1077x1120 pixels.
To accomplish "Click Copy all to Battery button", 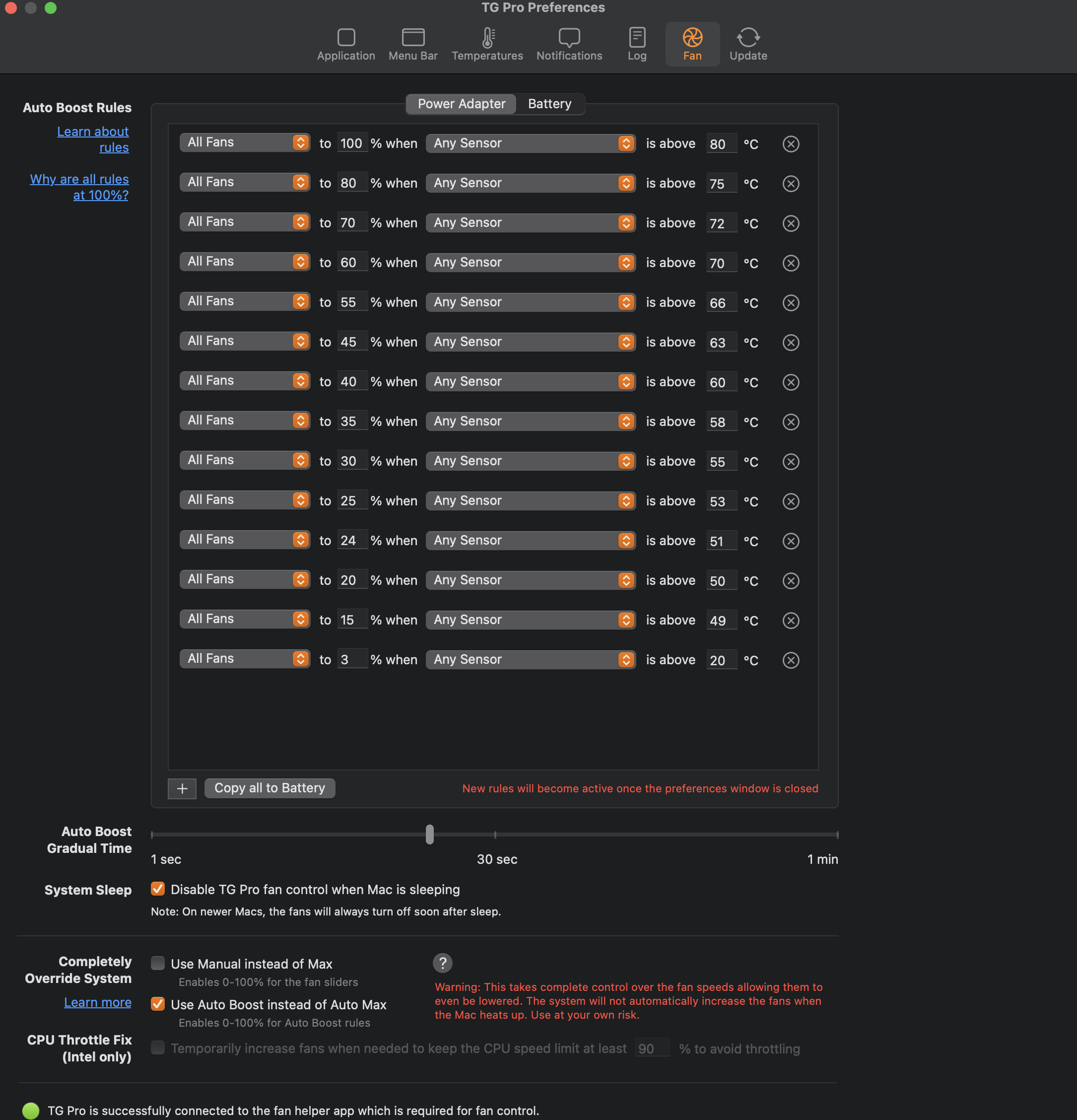I will click(269, 788).
